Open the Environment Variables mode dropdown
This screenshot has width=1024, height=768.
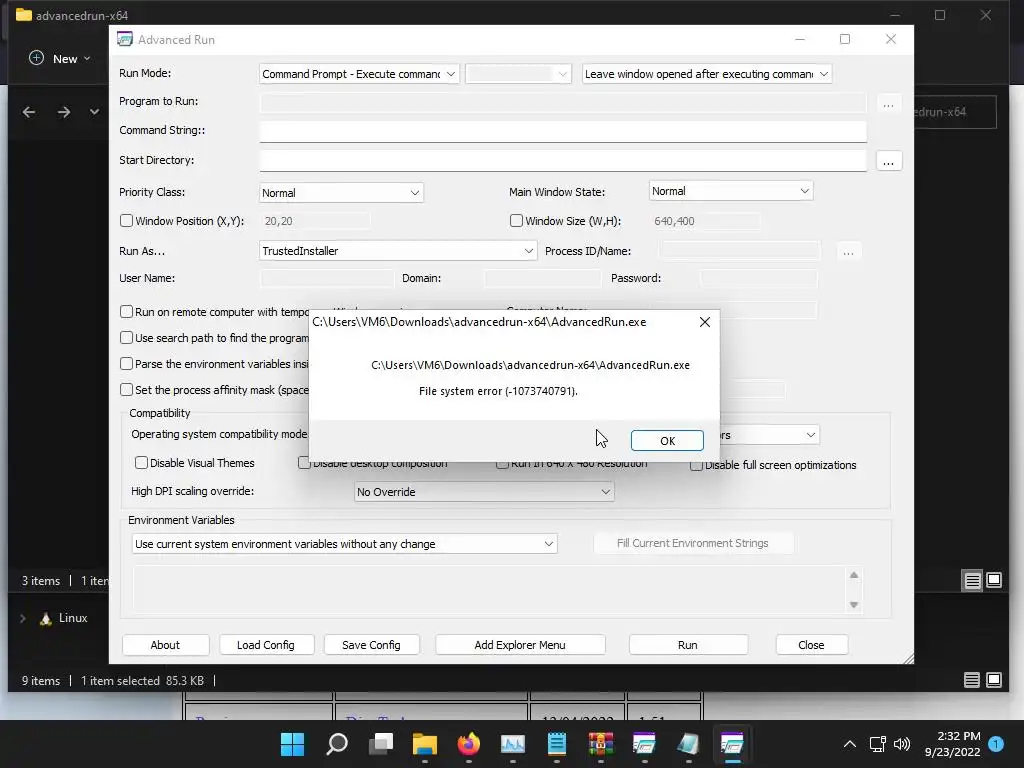(x=344, y=544)
